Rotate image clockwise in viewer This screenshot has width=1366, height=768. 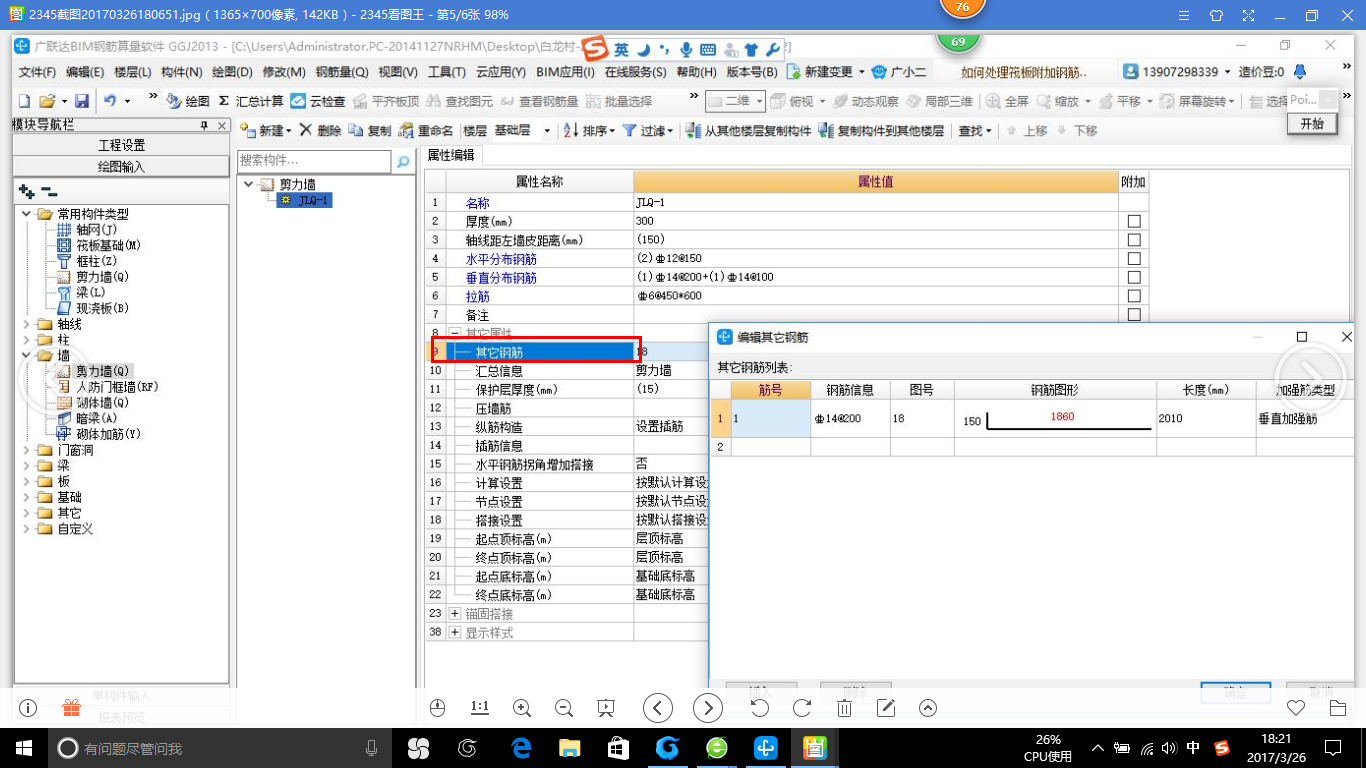801,708
